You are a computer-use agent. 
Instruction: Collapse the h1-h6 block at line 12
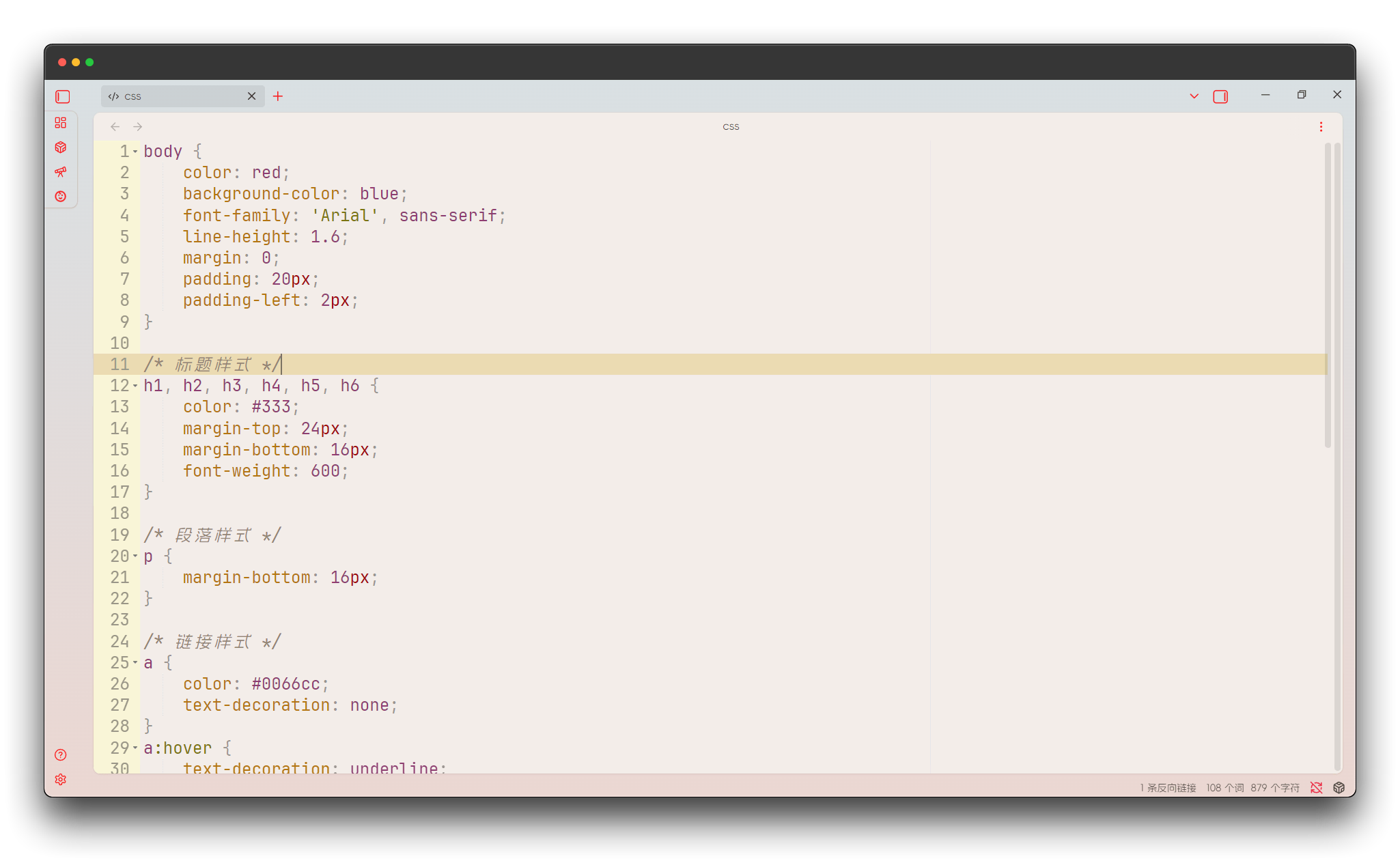[x=137, y=386]
